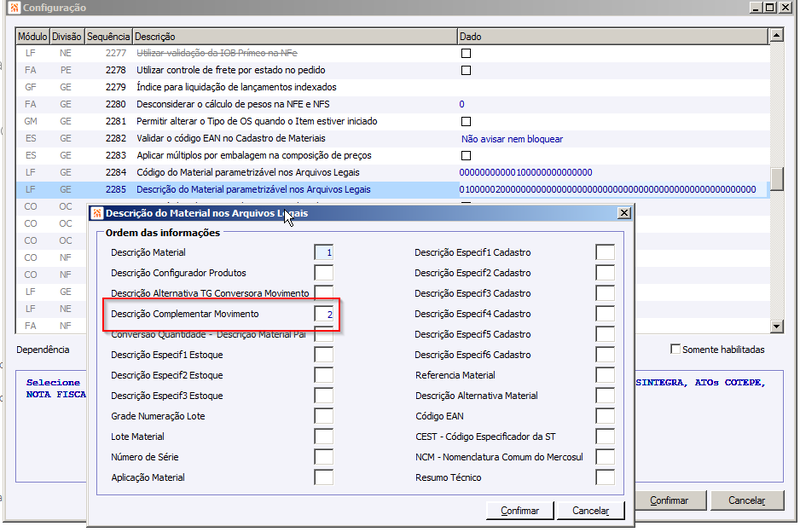Viewport: 800px width, 532px height.
Task: Click the value 0 in row 2280
Action: point(461,104)
